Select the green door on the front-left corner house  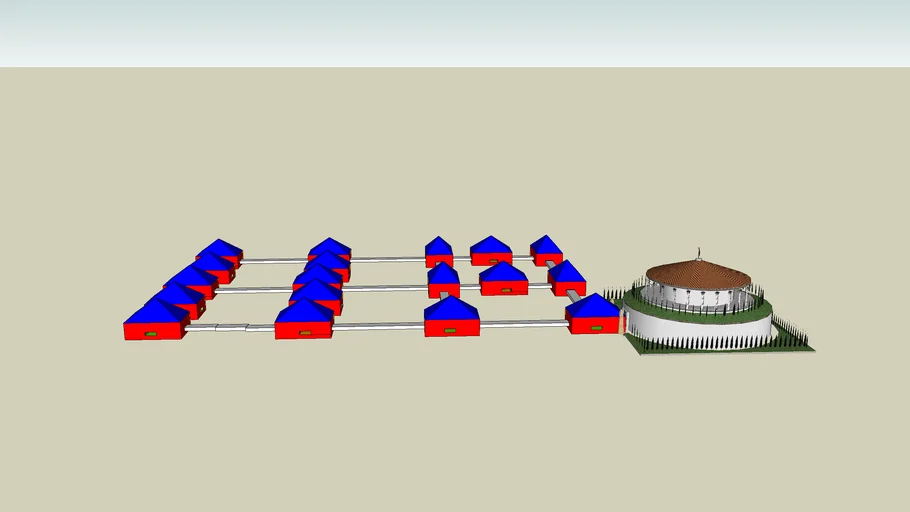[151, 333]
